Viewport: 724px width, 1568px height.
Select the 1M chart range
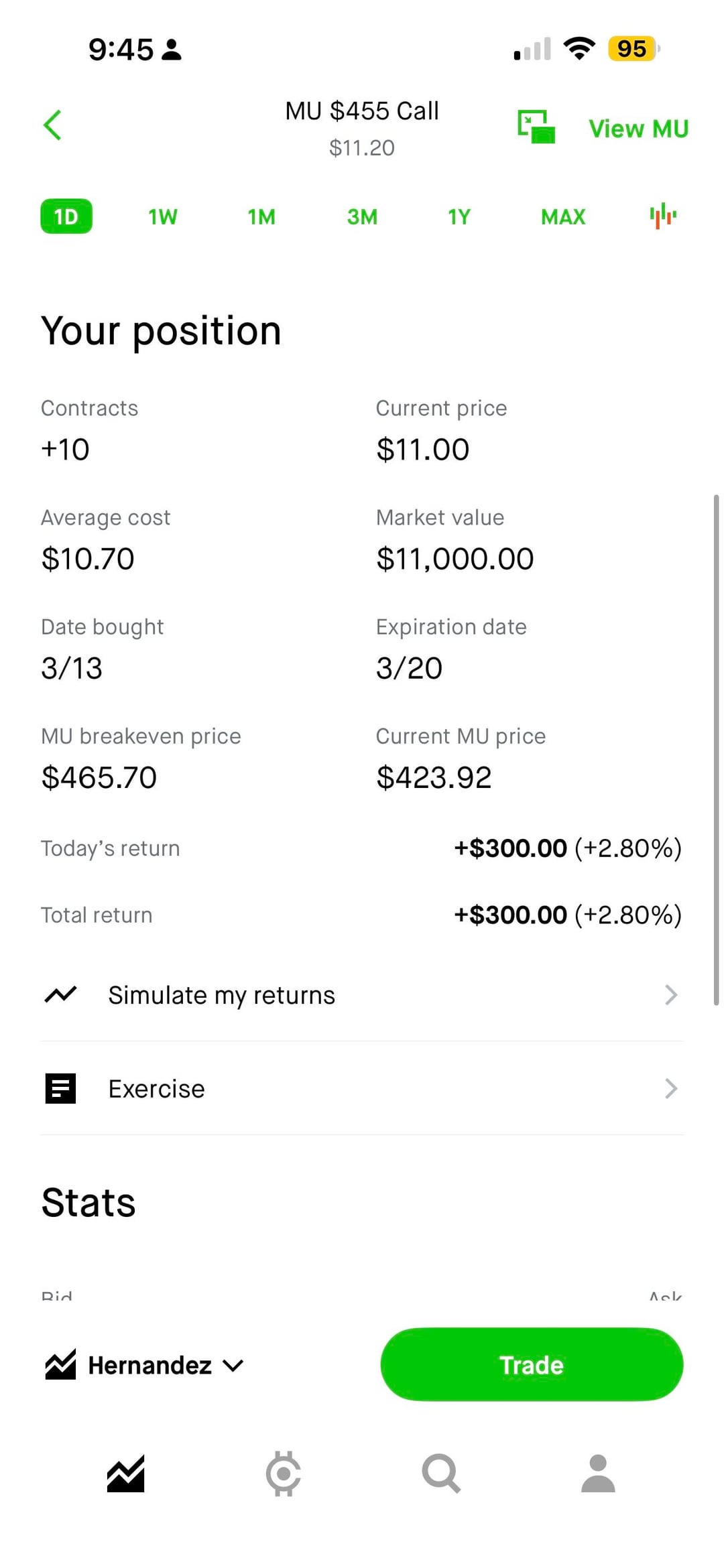[x=261, y=216]
